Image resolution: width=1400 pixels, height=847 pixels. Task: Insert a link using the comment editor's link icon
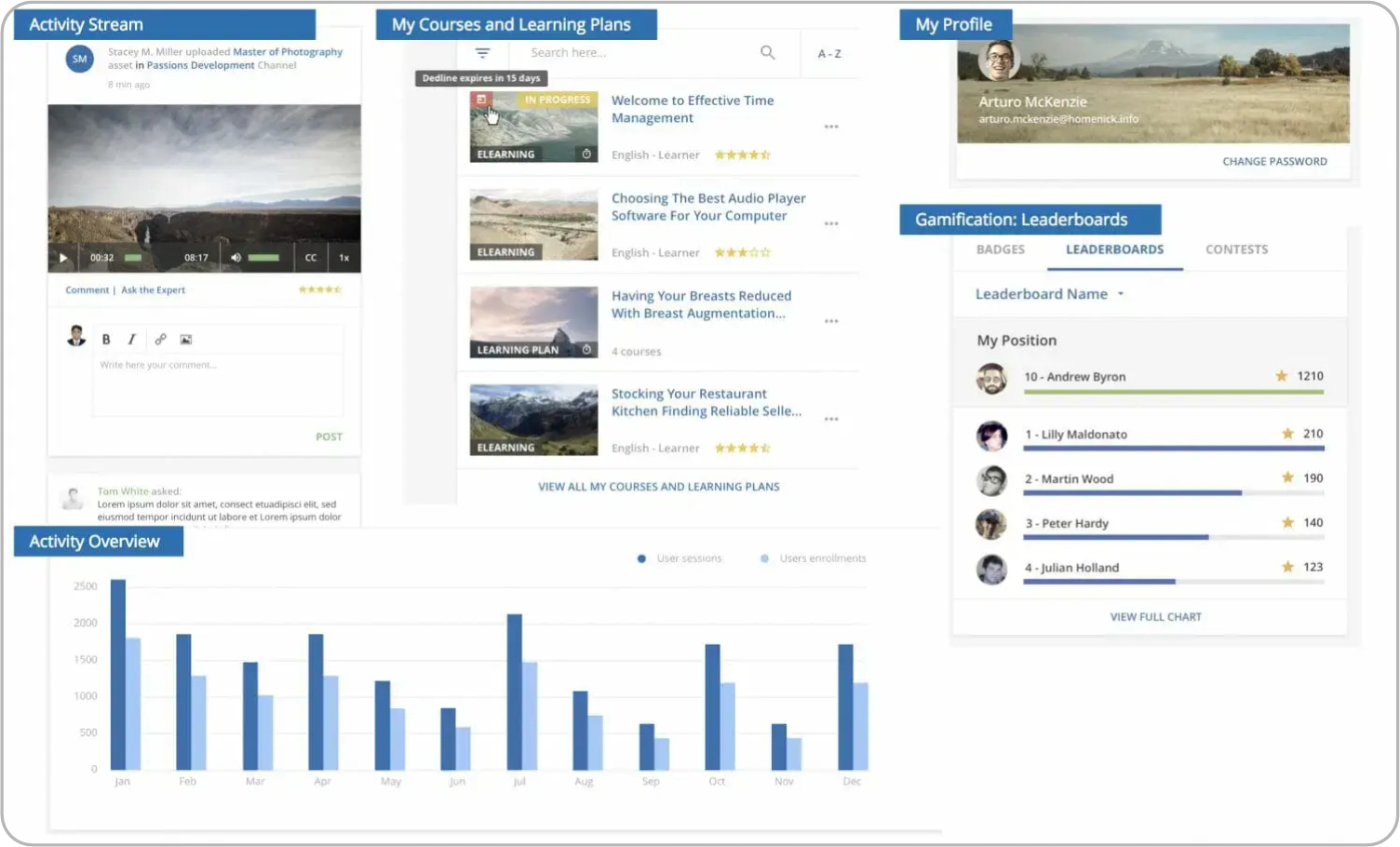[x=160, y=340]
